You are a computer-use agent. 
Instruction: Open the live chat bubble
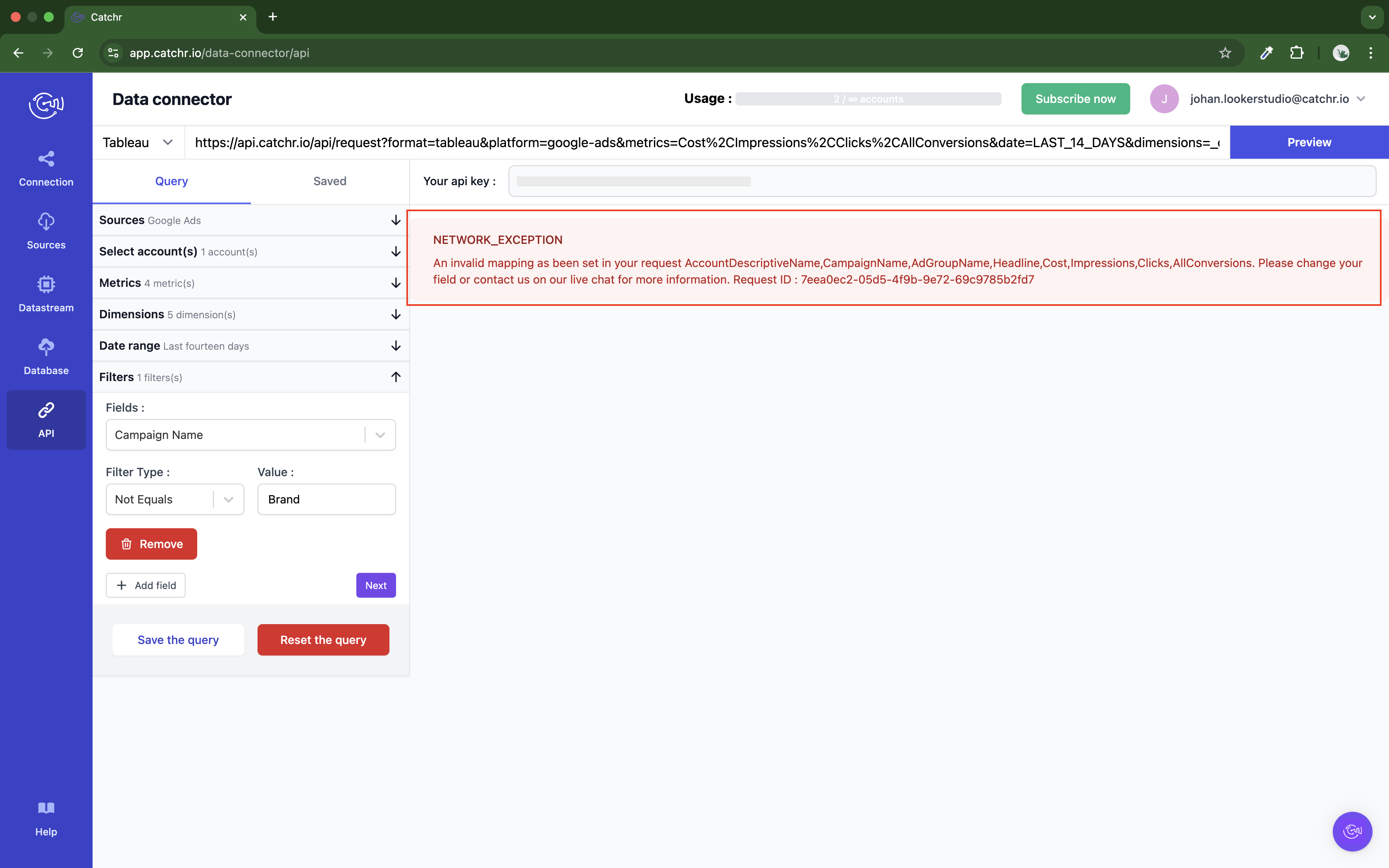pos(1352,831)
